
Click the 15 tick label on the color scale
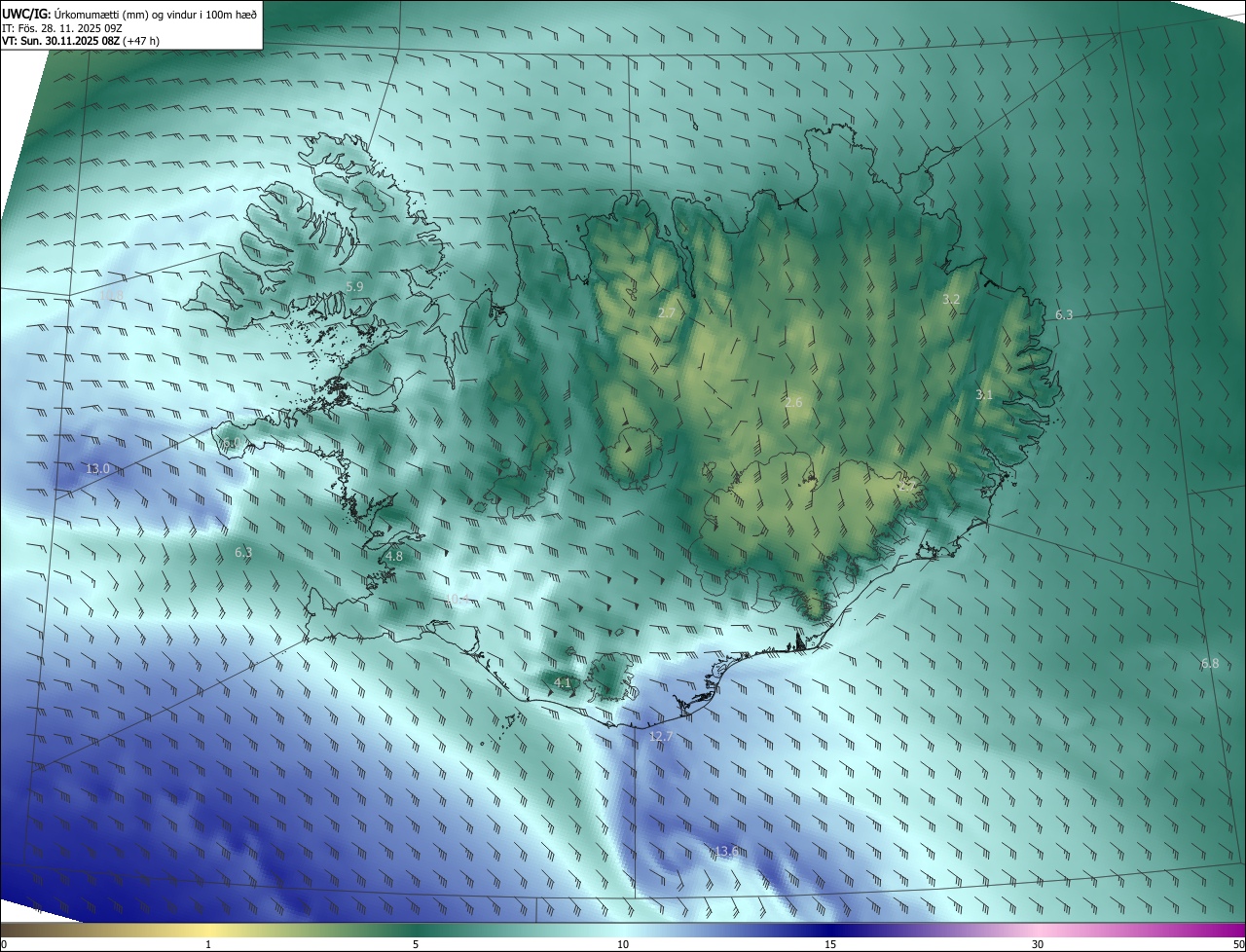pos(830,944)
